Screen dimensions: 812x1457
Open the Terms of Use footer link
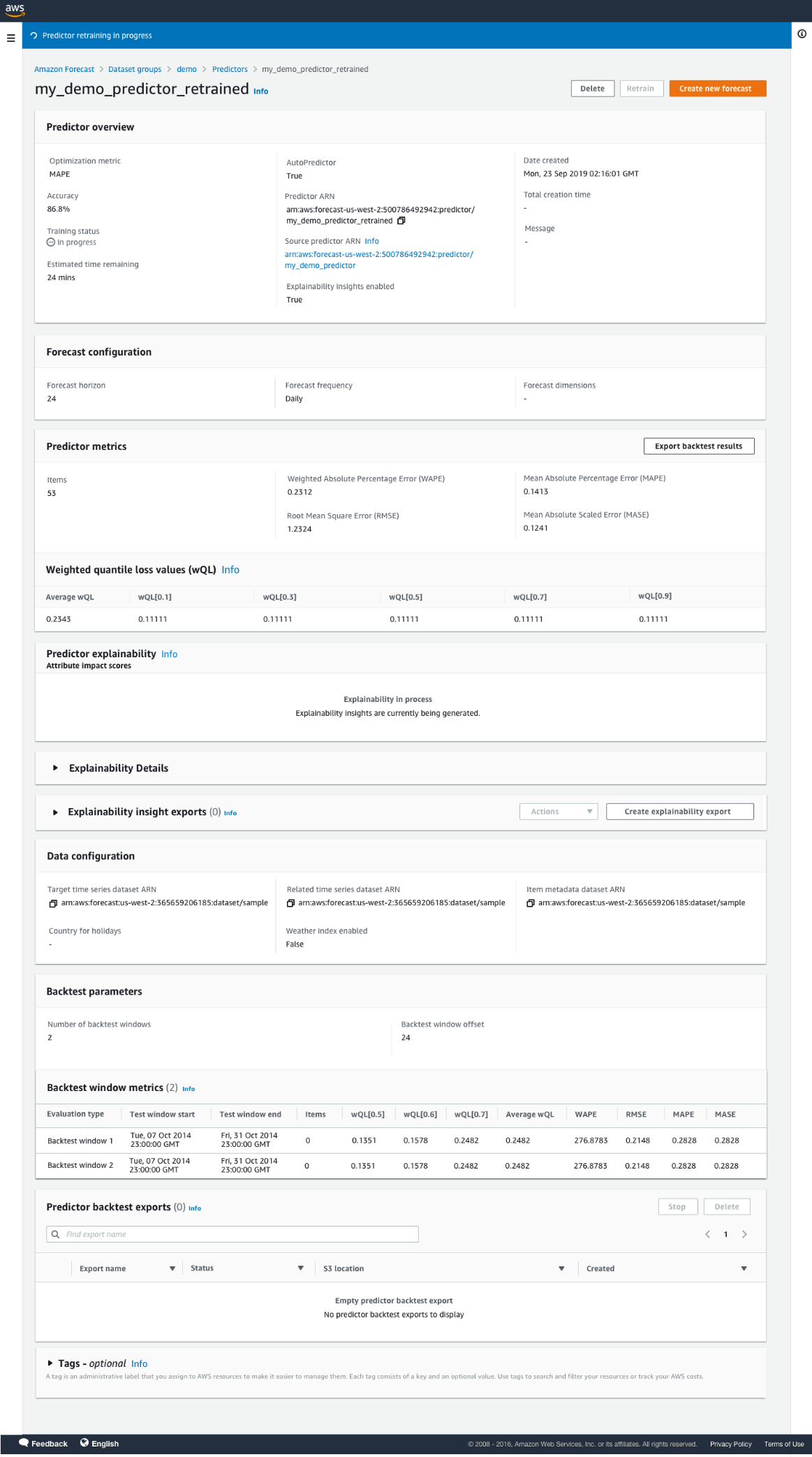point(784,1444)
